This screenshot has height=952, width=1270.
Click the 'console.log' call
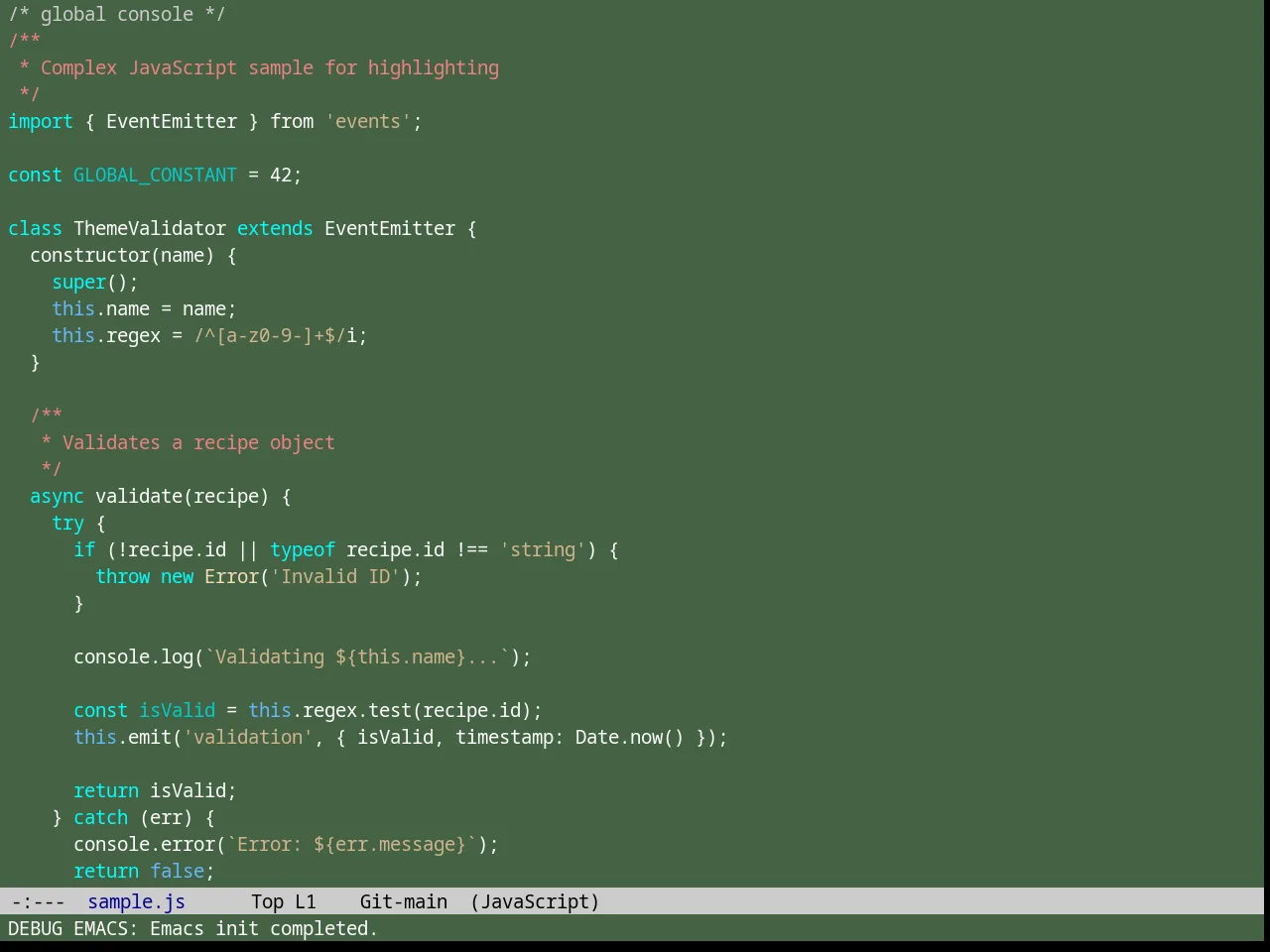(x=133, y=656)
